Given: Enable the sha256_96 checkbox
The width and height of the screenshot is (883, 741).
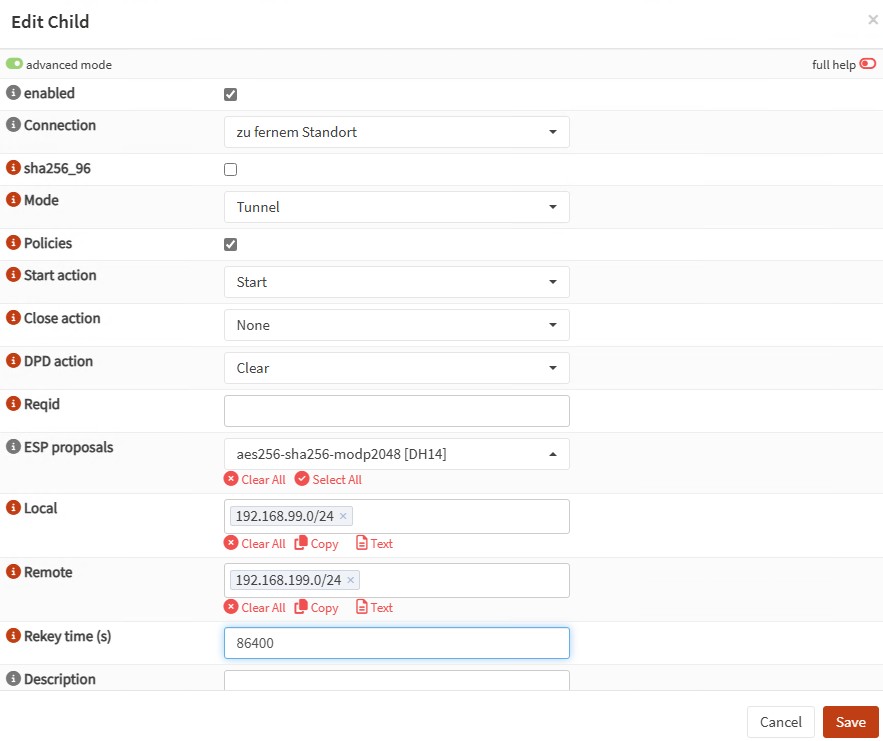Looking at the screenshot, I should pyautogui.click(x=230, y=170).
